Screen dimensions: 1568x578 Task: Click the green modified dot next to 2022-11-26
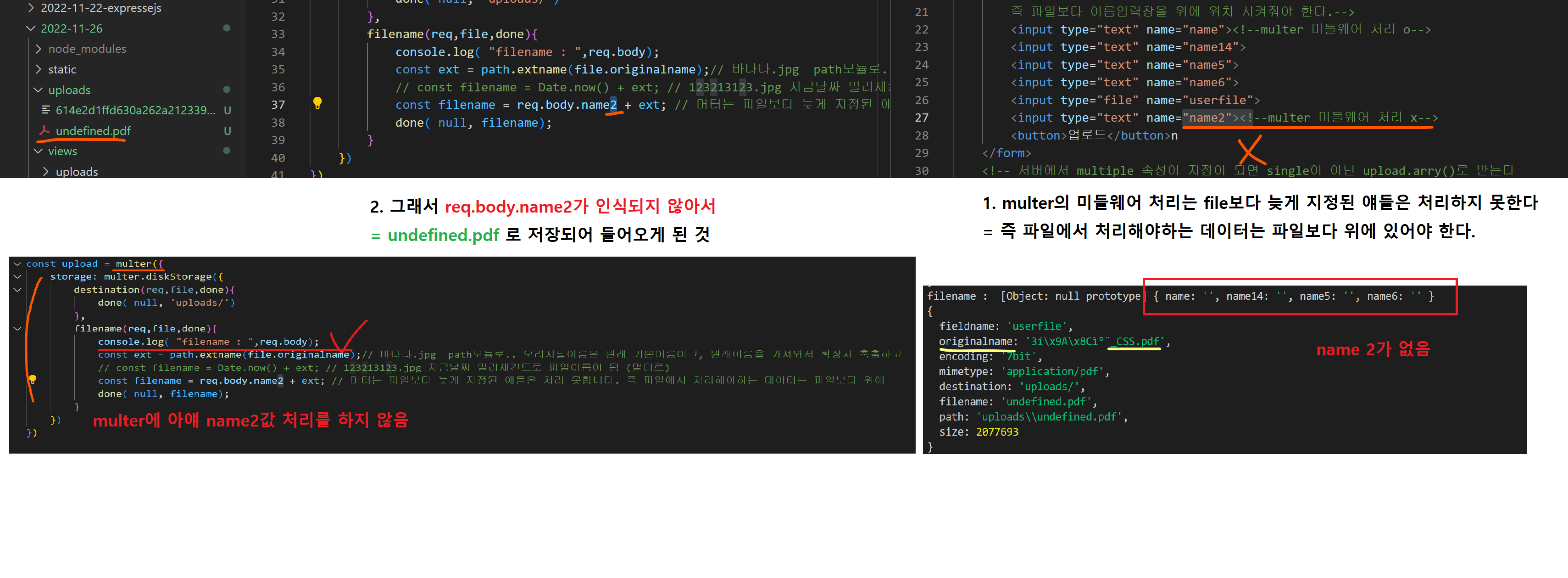227,28
